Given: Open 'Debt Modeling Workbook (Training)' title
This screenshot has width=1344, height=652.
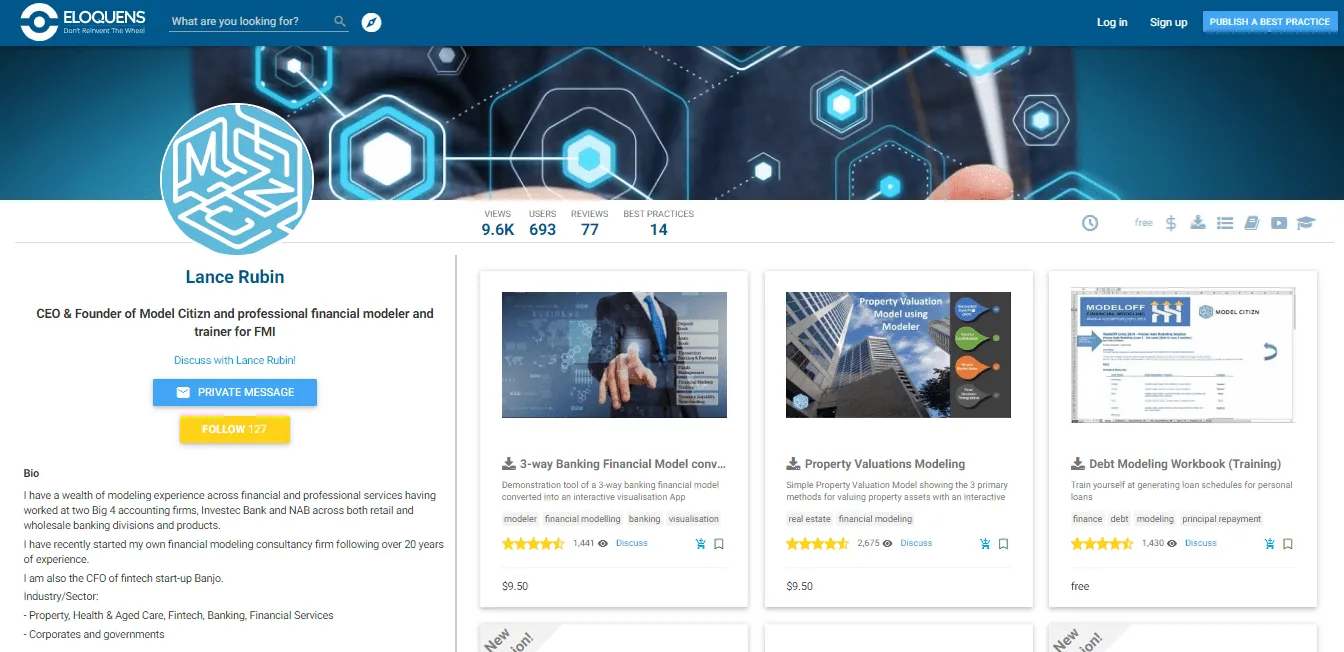Looking at the screenshot, I should tap(1185, 464).
